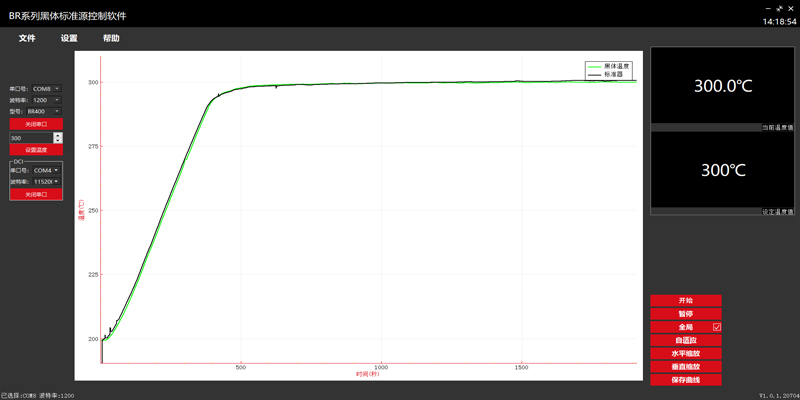
Task: Click 关闭串口 button below the 型号 dropdown
Action: coord(36,124)
